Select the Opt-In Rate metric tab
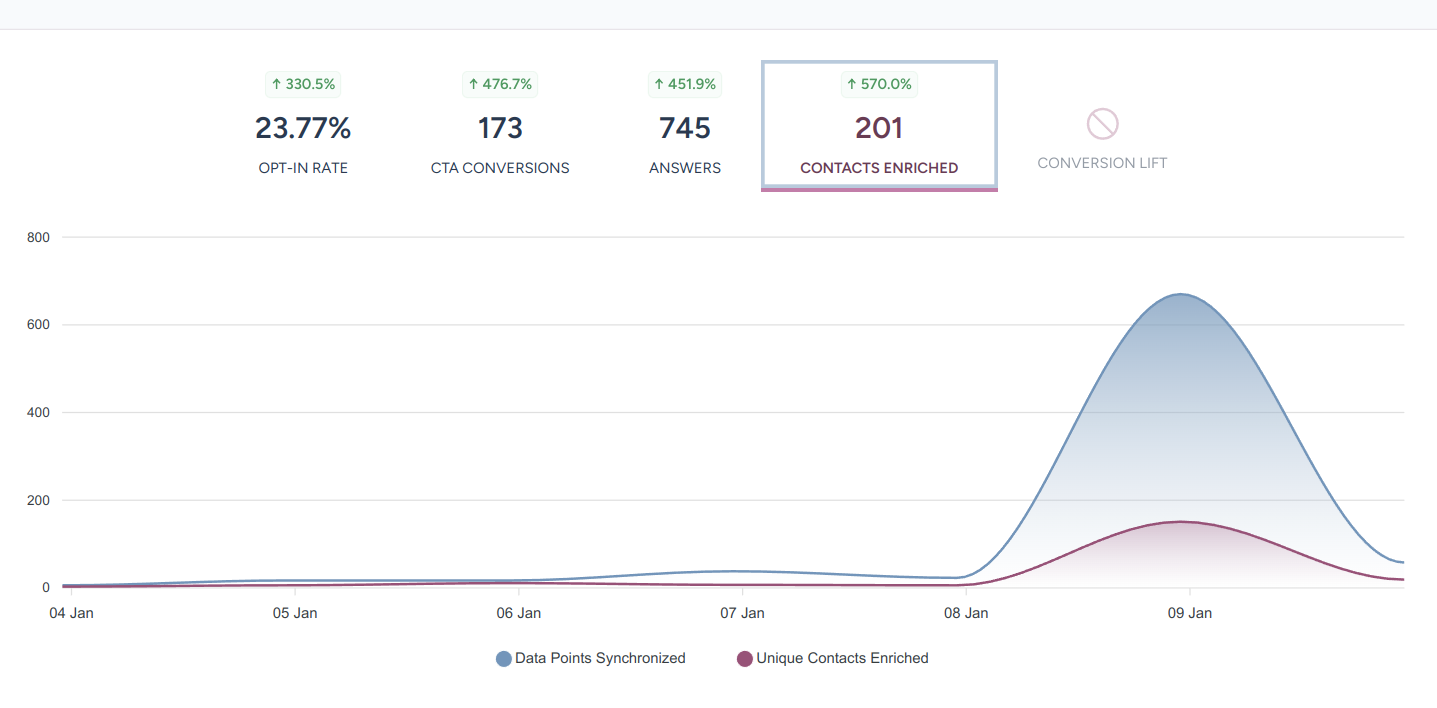Screen dimensions: 1437x708 (303, 130)
